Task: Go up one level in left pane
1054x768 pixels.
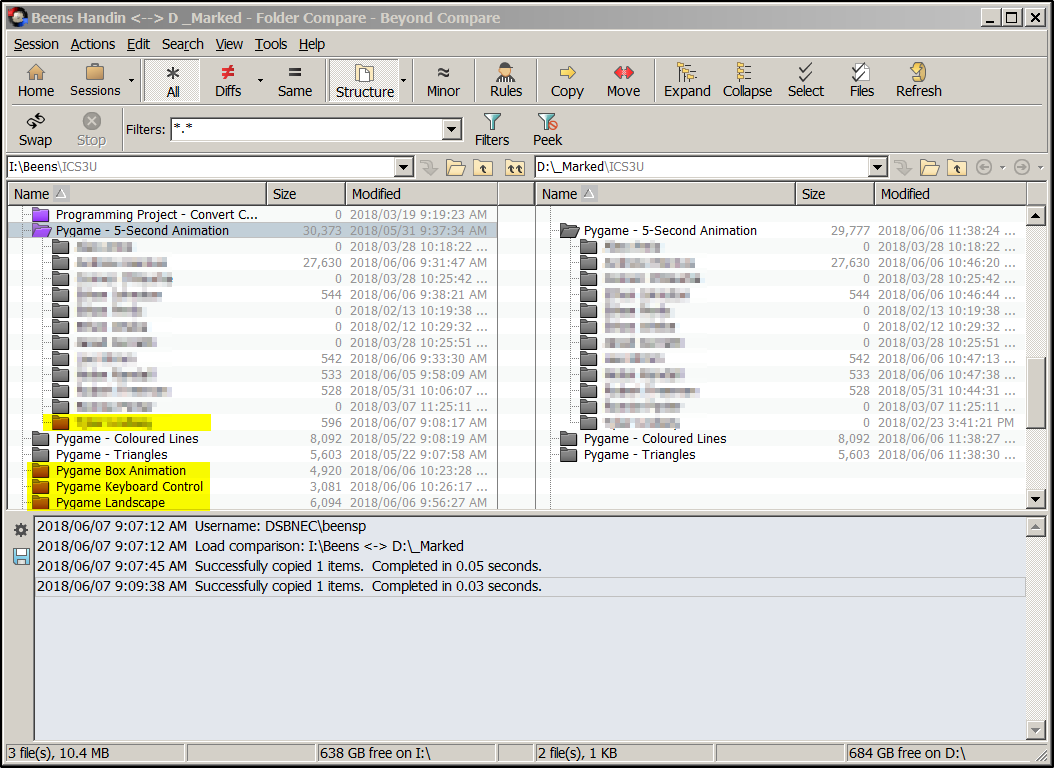Action: [483, 167]
